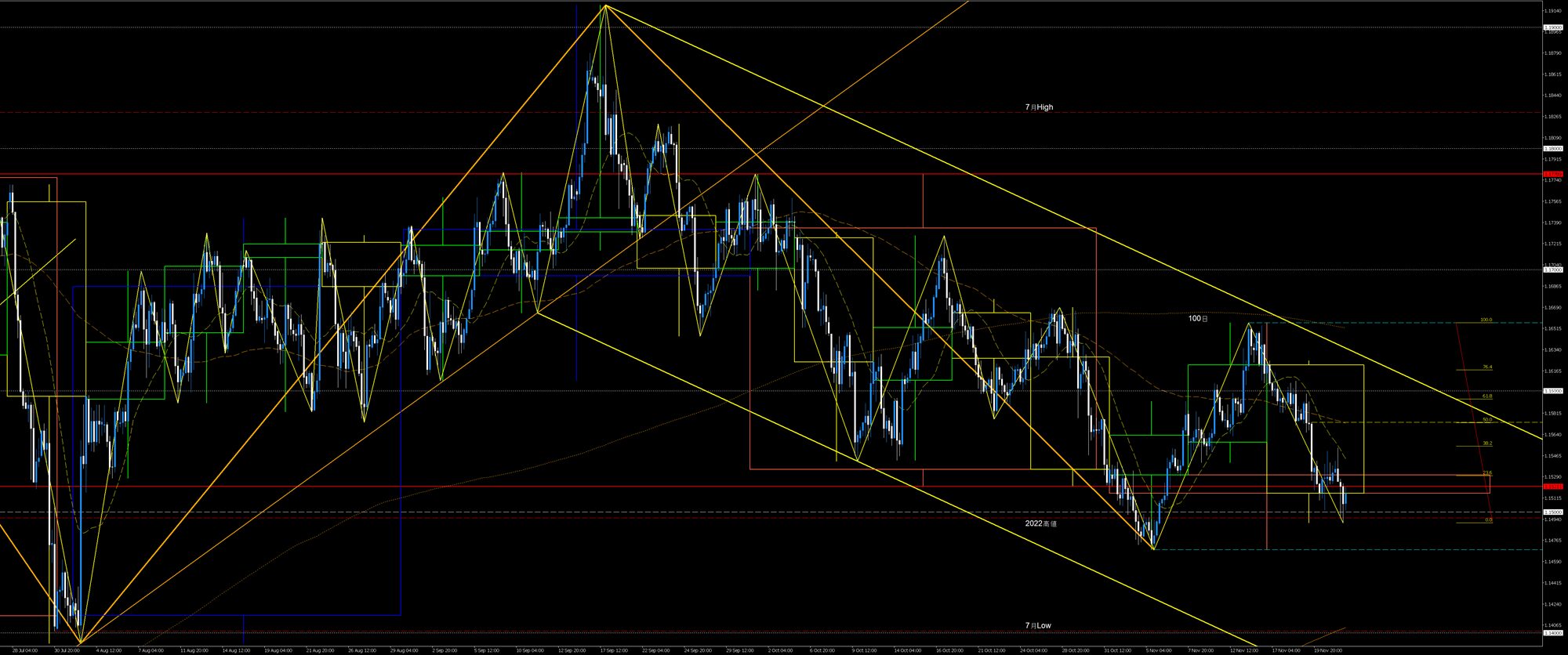Click the Fibonacci 100.0 level label
Screen dimensions: 1568x655
(1485, 320)
